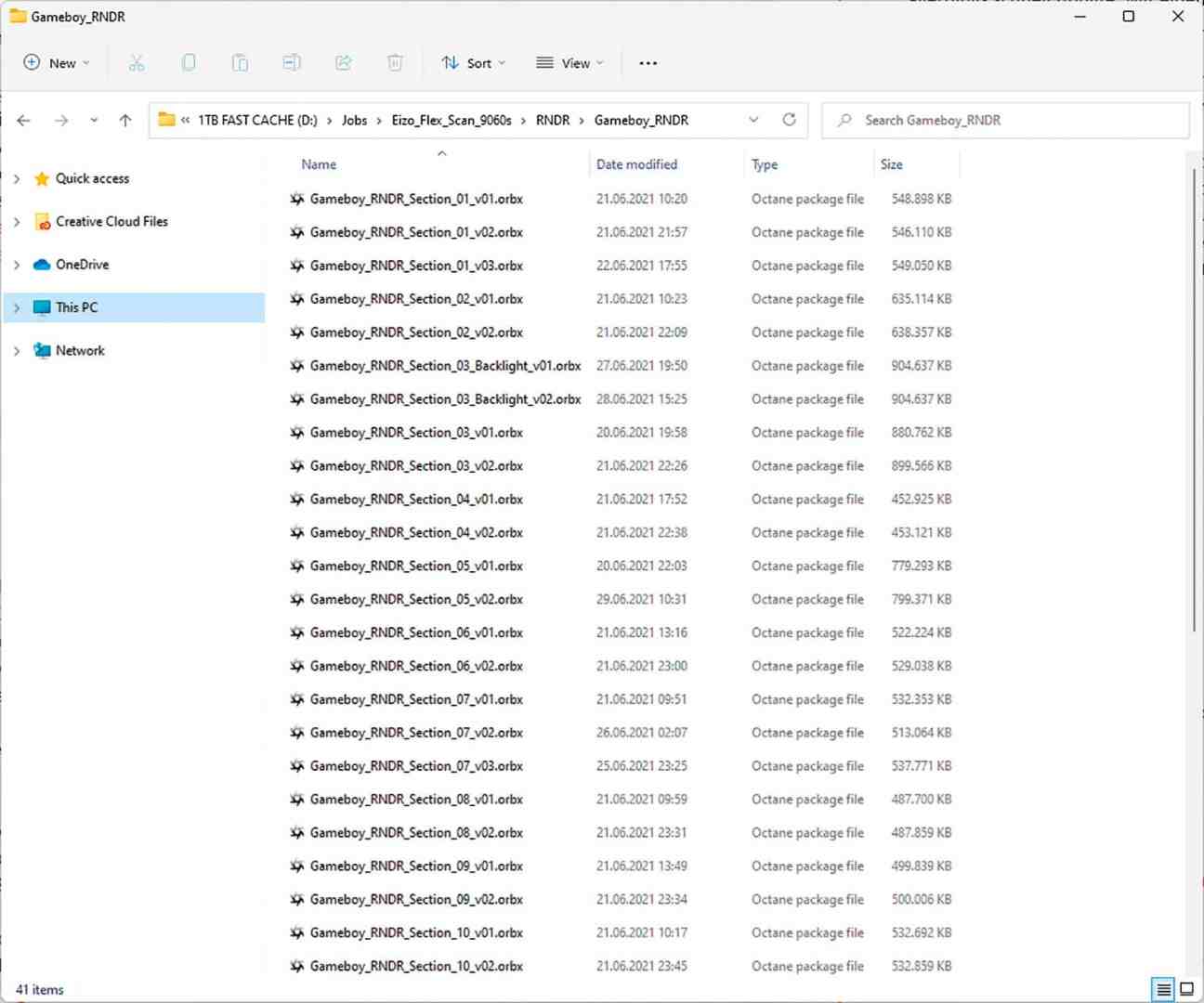Sort files by the Size column
This screenshot has width=1204, height=1003.
click(891, 163)
